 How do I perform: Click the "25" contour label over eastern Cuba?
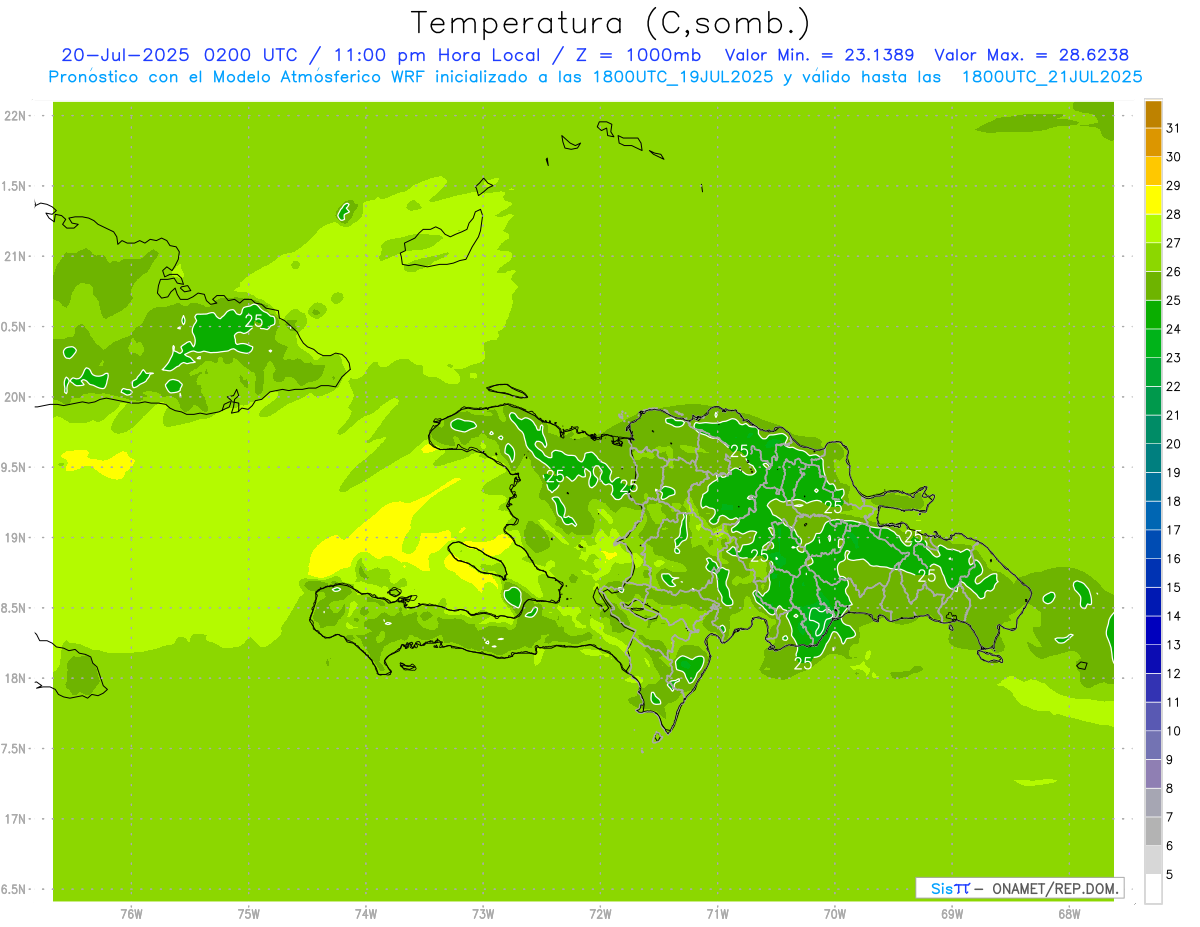(254, 321)
